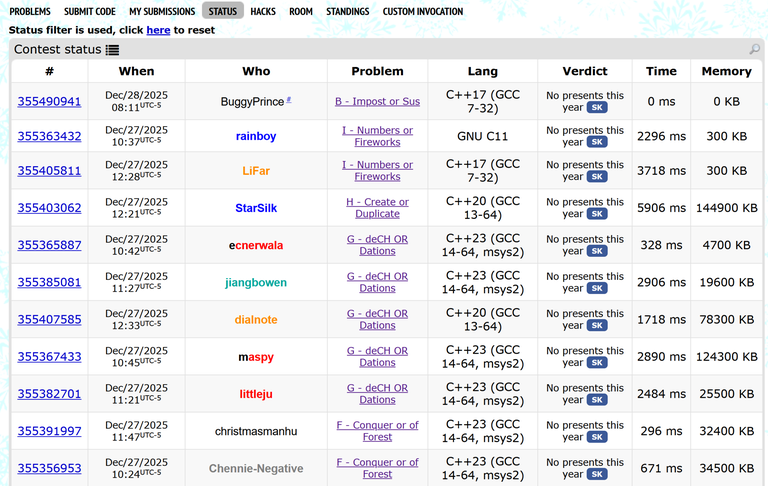Go to the Hacks tab
Viewport: 768px width, 486px height.
coord(263,12)
